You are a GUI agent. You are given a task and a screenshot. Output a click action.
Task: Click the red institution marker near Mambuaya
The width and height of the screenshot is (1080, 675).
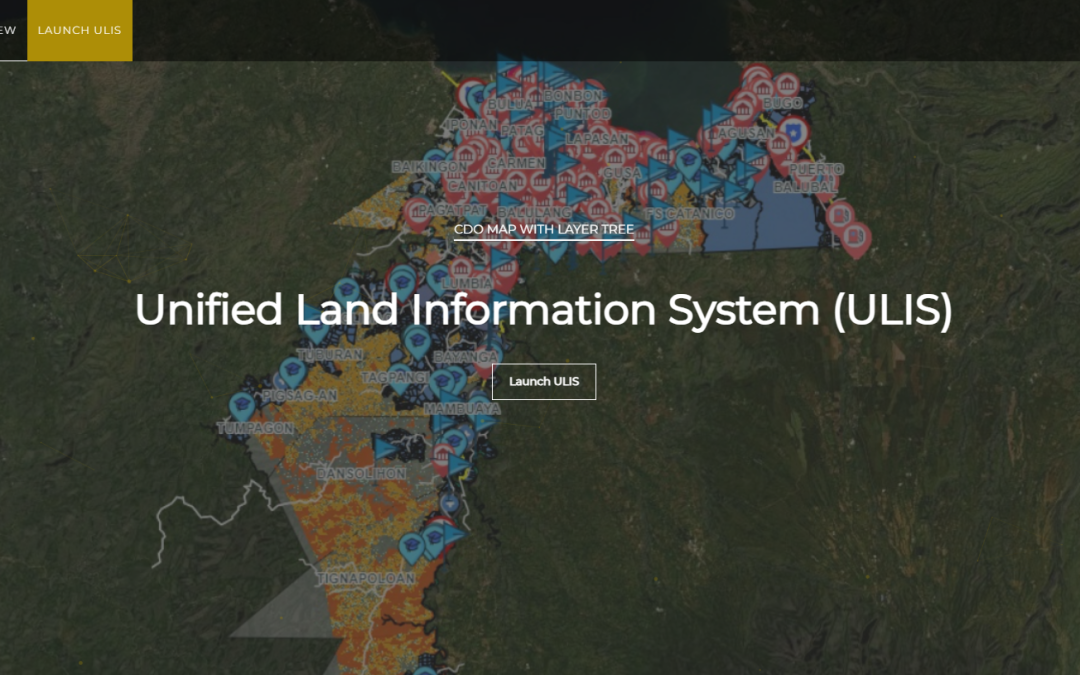click(x=441, y=454)
